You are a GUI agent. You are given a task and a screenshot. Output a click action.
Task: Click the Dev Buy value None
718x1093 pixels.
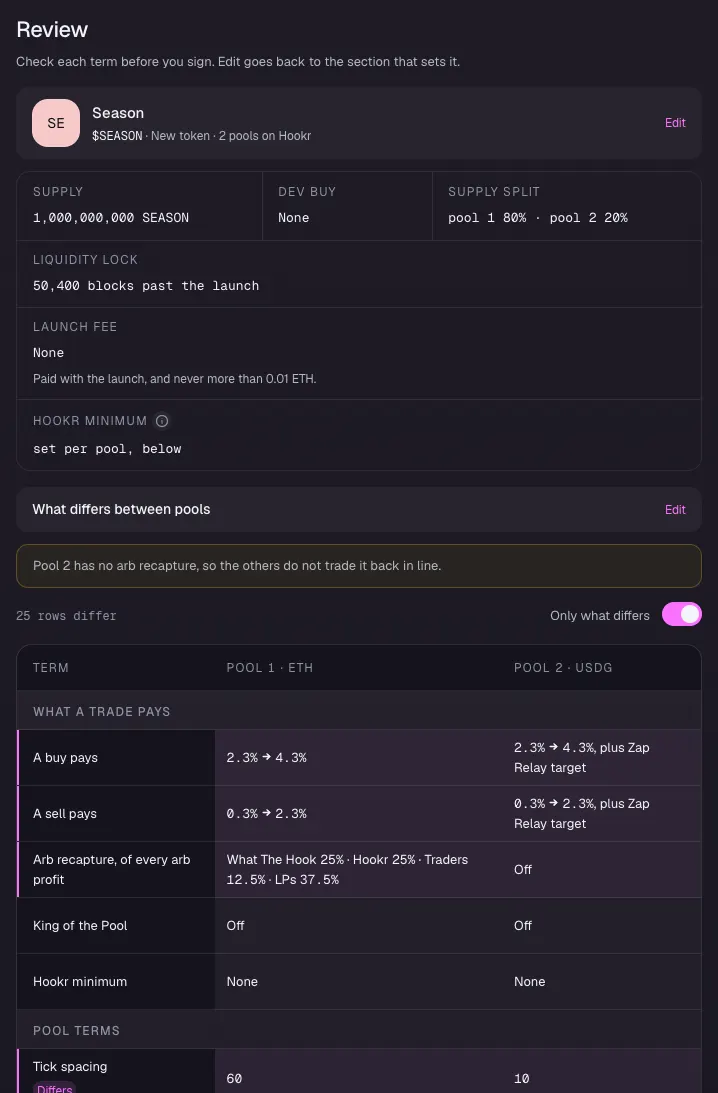pos(293,217)
